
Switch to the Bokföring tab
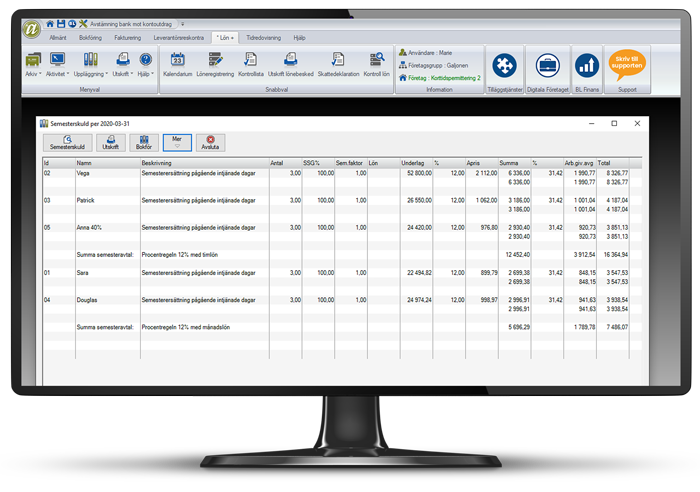pos(90,37)
